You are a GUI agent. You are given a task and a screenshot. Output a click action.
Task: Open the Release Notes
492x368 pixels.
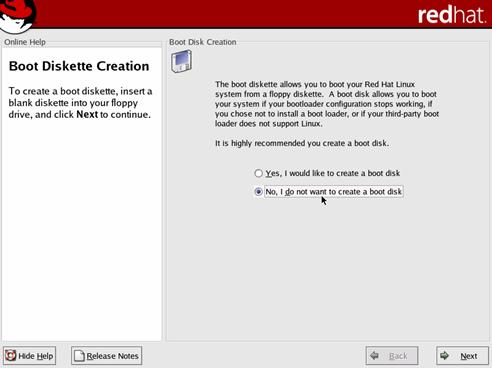(x=106, y=356)
